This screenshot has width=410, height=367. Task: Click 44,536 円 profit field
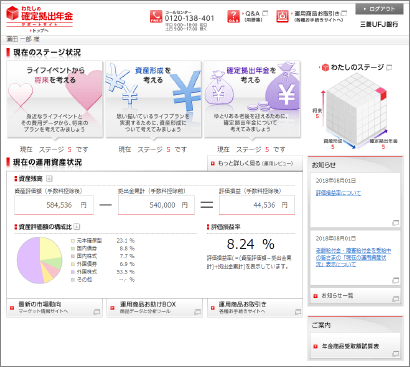coord(257,205)
